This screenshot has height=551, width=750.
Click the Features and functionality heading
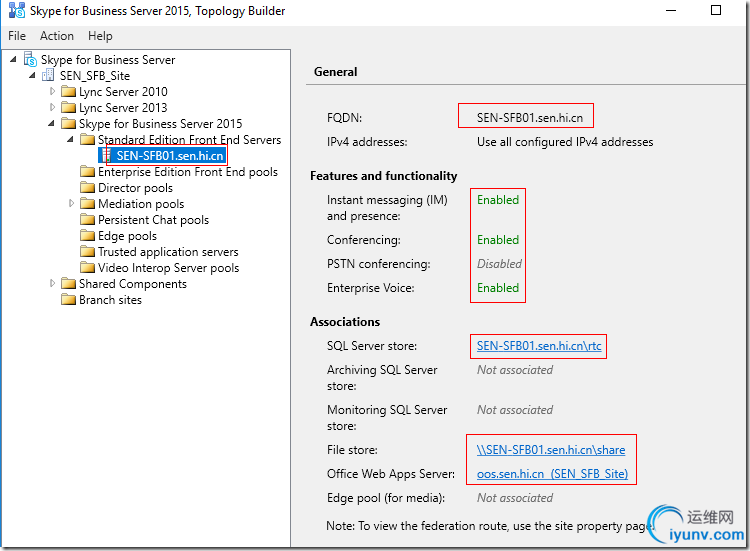[x=384, y=176]
